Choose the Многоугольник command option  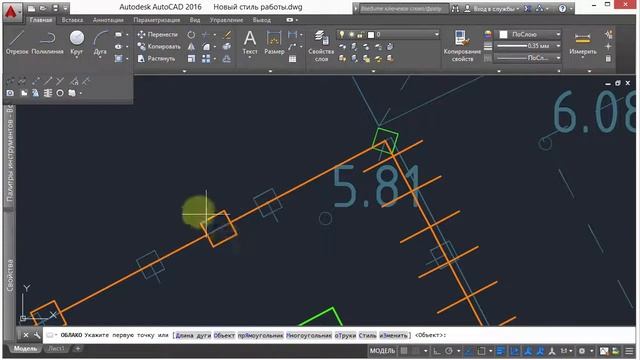click(x=309, y=335)
